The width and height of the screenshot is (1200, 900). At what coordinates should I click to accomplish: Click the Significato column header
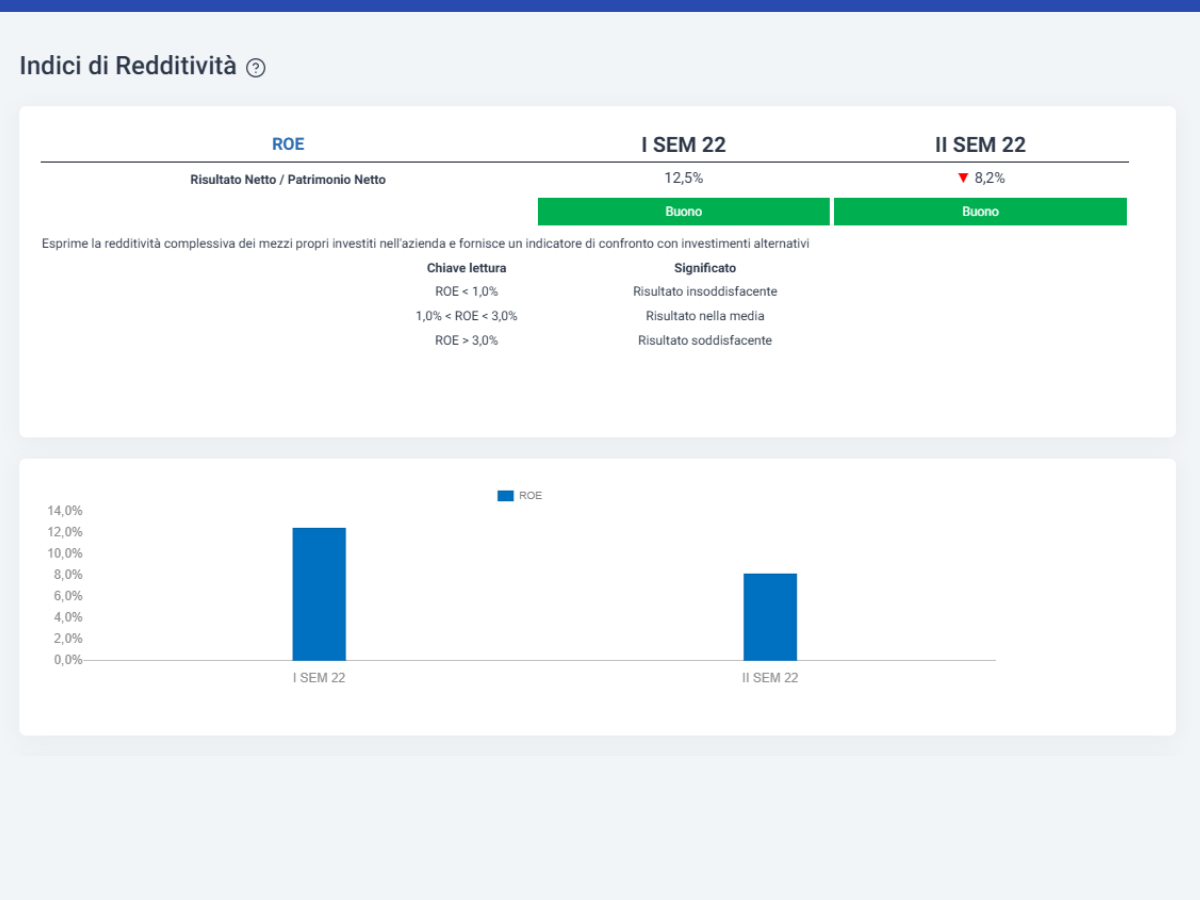[x=705, y=268]
